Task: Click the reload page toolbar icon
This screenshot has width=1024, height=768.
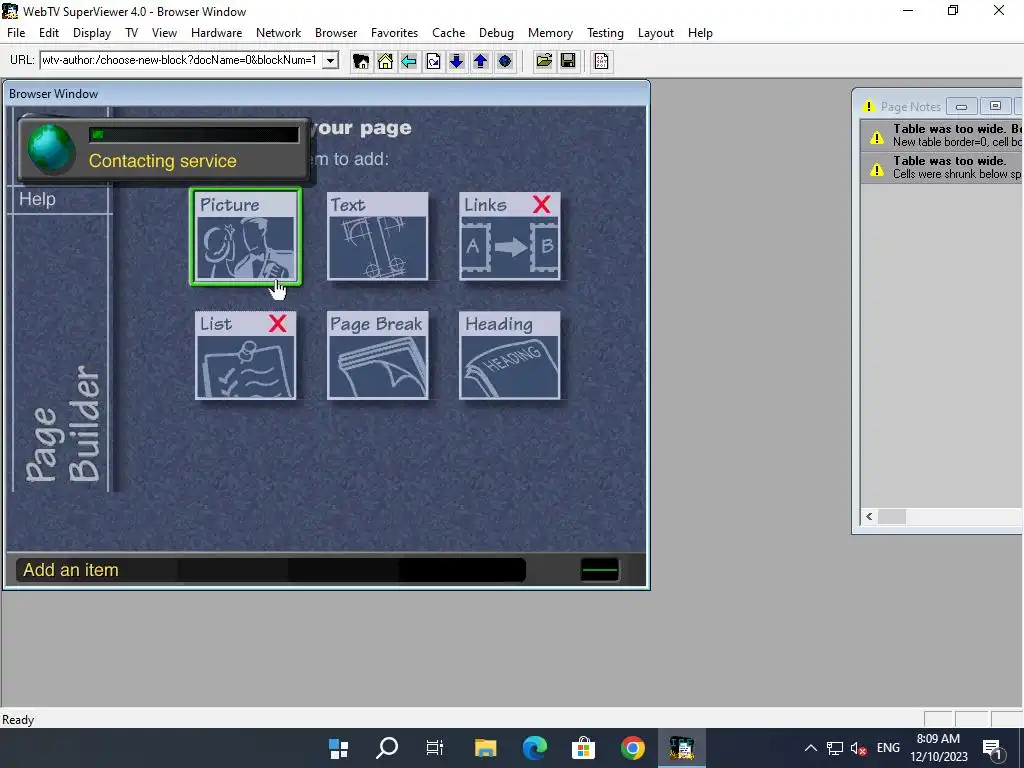Action: 433,61
